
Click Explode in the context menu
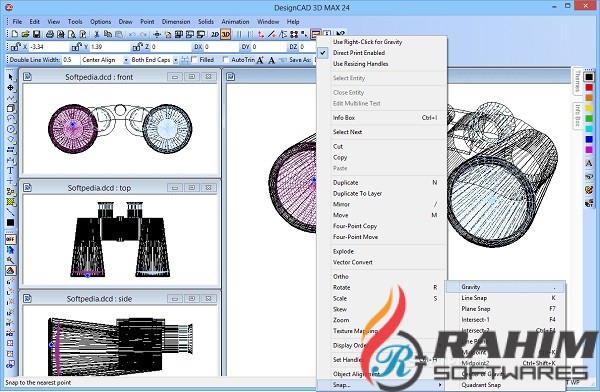click(382, 251)
